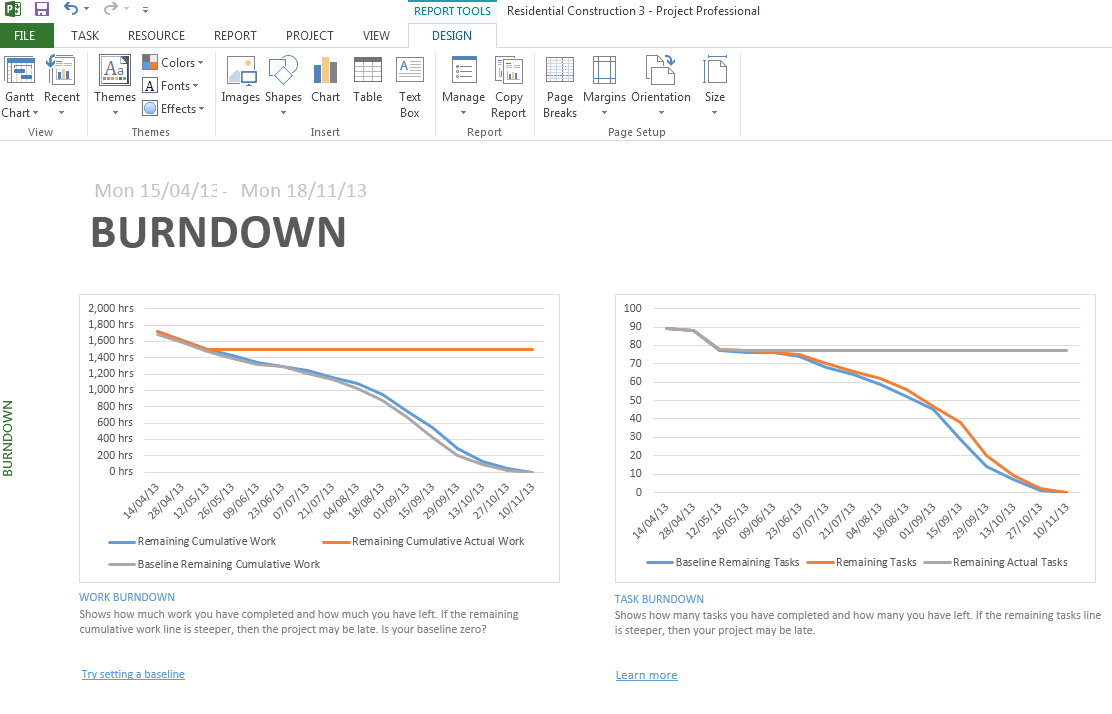1112x714 pixels.
Task: Click the start date 'Mon 15/04/13'
Action: pyautogui.click(x=157, y=191)
